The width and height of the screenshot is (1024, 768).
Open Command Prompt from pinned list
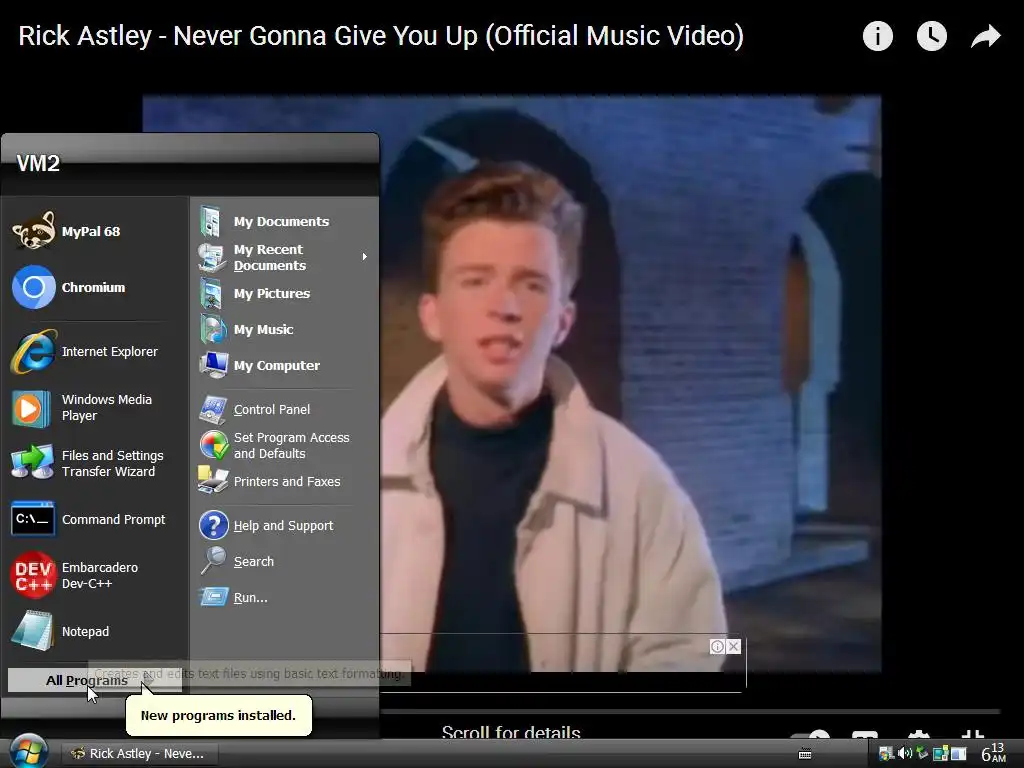pos(95,520)
